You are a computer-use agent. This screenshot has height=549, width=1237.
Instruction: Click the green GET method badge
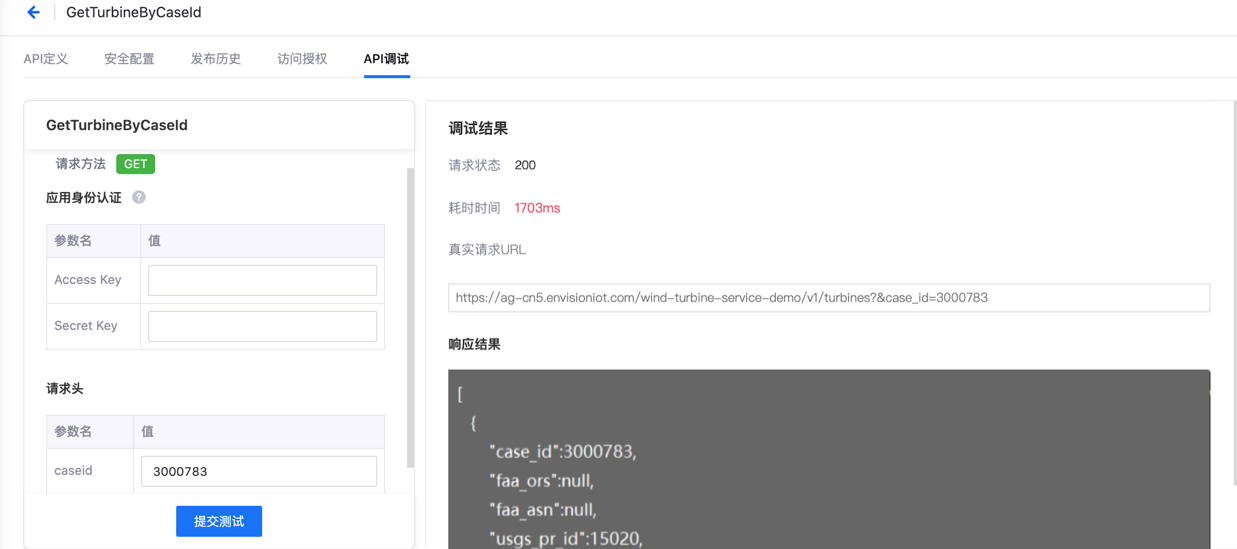coord(135,164)
